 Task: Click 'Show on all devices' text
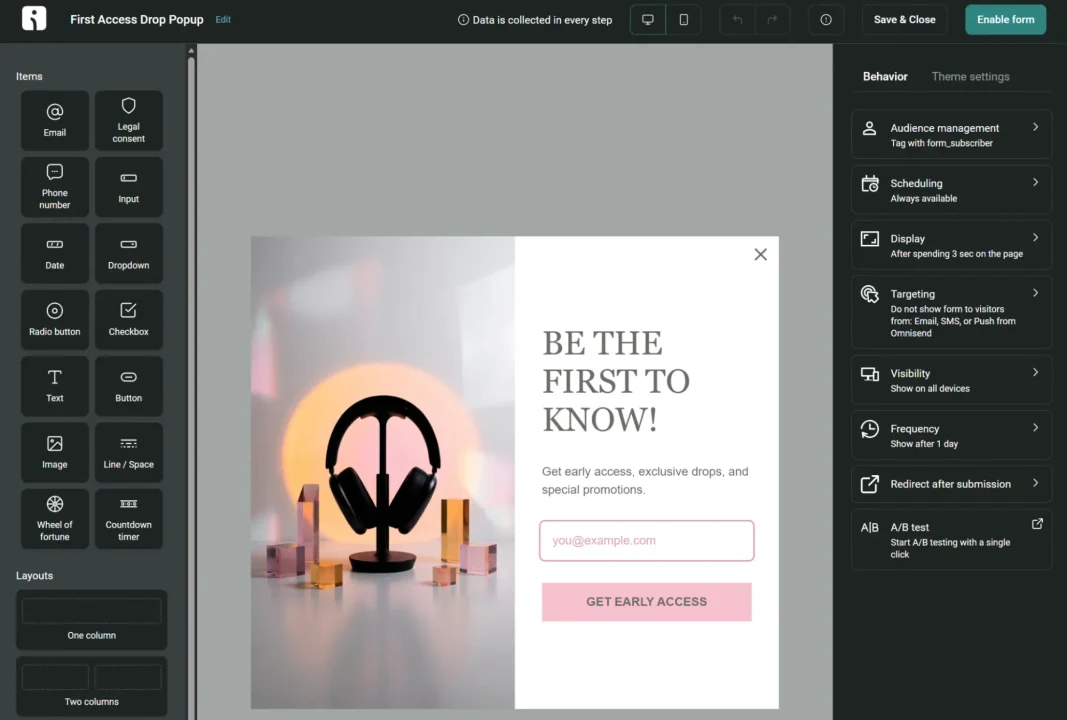(930, 389)
